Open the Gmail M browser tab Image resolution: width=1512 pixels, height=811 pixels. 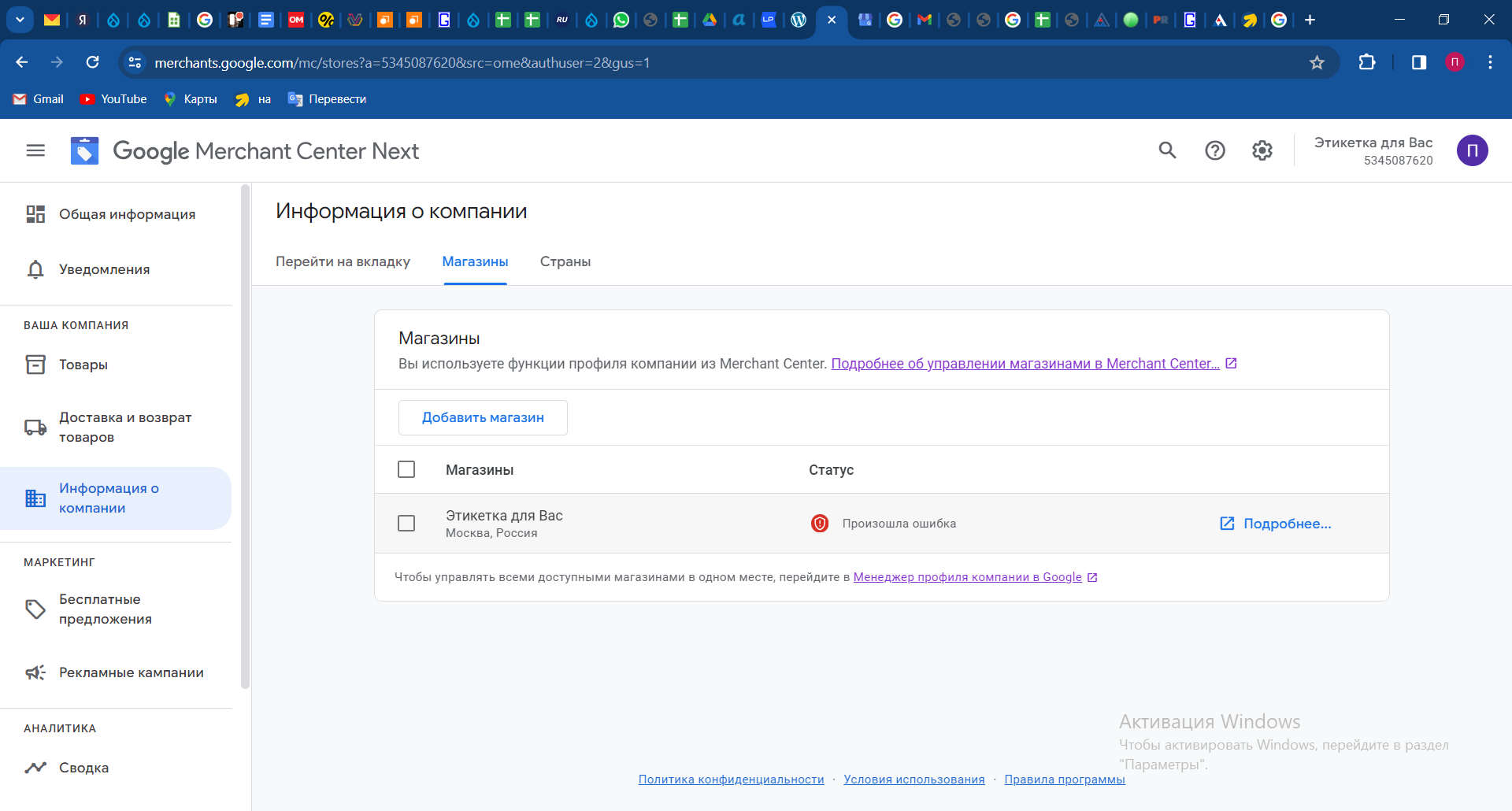925,20
